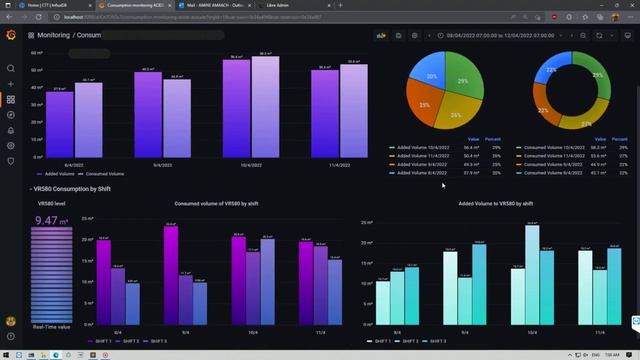
Task: Open the Dashboards sidebar icon
Action: click(11, 100)
